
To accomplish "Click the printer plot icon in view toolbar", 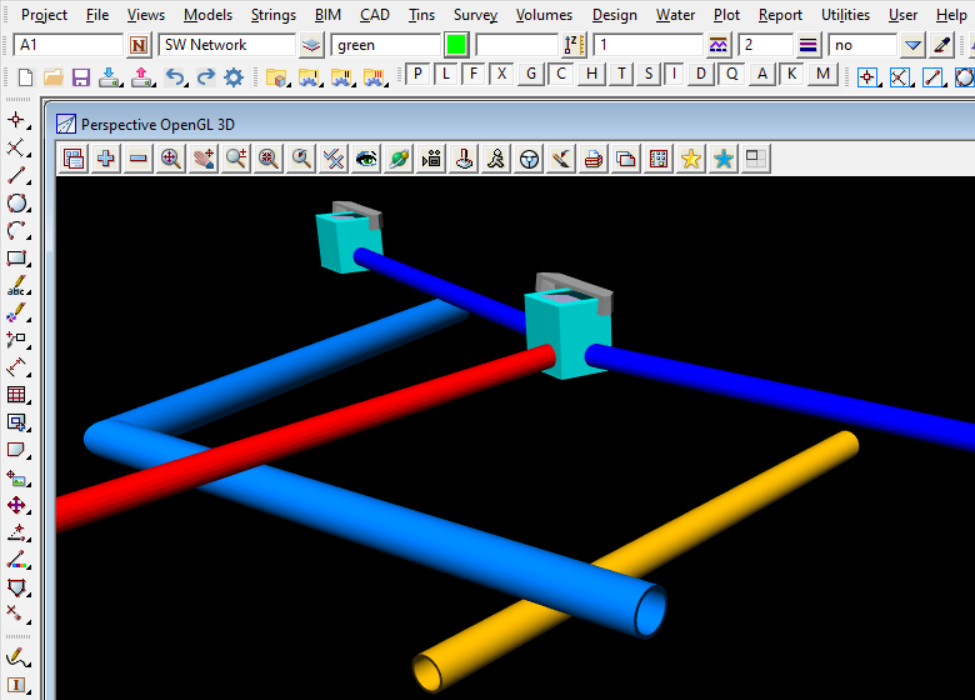I will 593,159.
